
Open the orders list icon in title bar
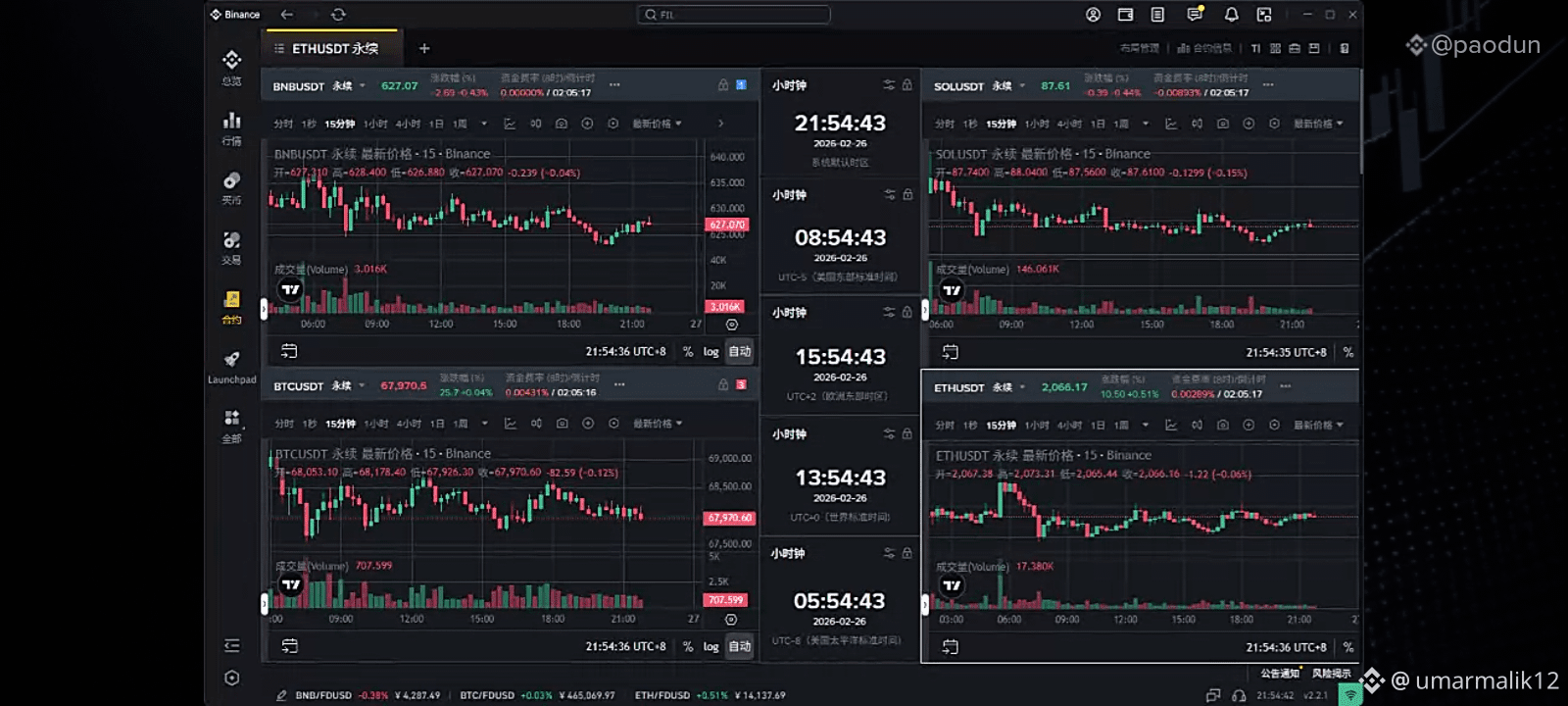tap(1158, 15)
